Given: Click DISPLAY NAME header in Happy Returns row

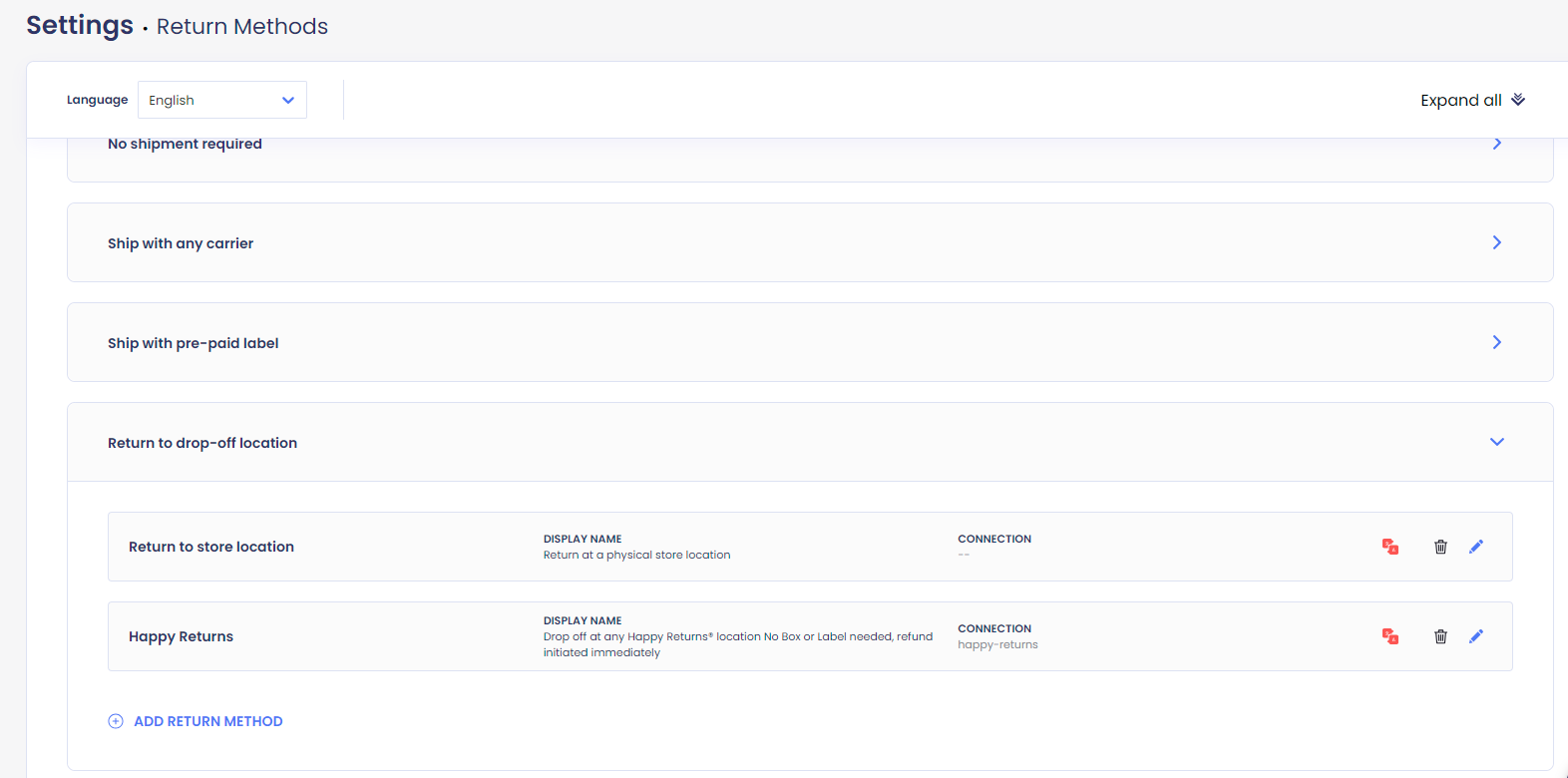Looking at the screenshot, I should coord(583,620).
